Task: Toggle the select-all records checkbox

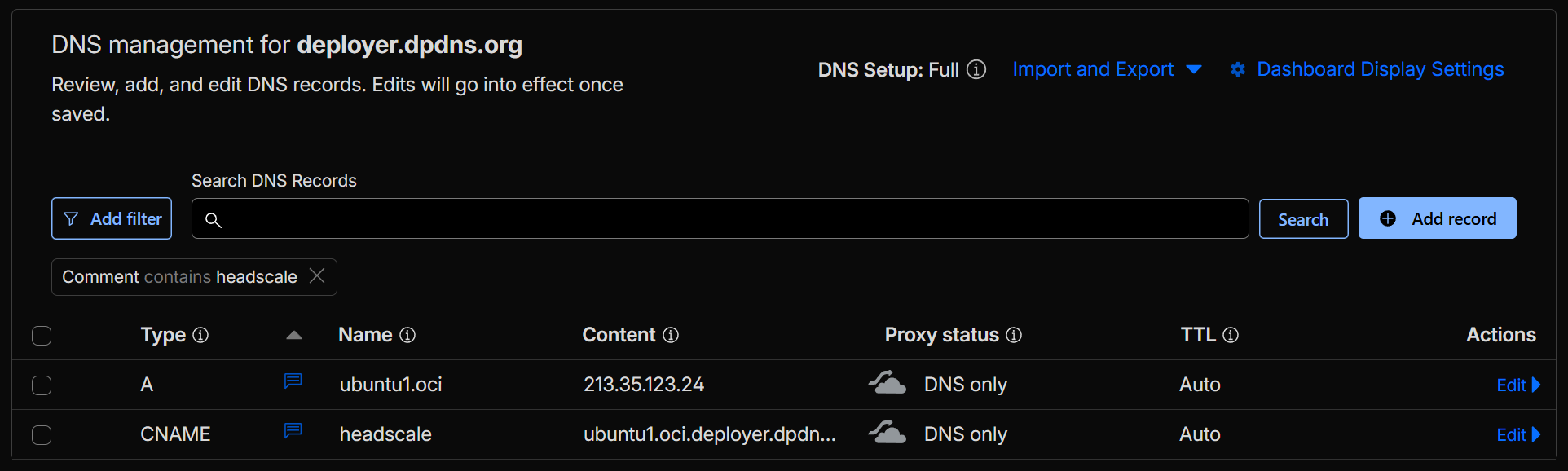Action: [x=42, y=336]
